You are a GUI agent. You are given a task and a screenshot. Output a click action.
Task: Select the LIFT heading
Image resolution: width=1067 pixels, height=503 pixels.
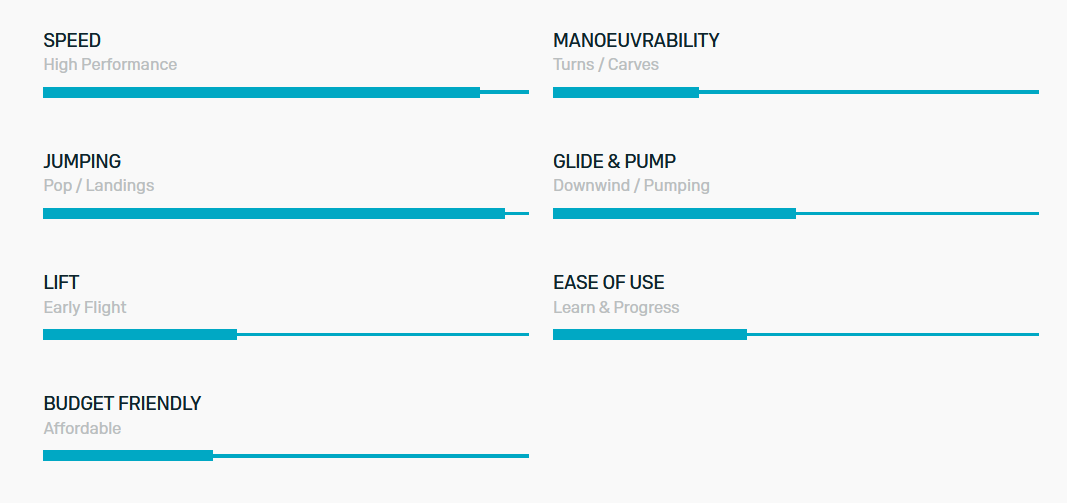(61, 282)
